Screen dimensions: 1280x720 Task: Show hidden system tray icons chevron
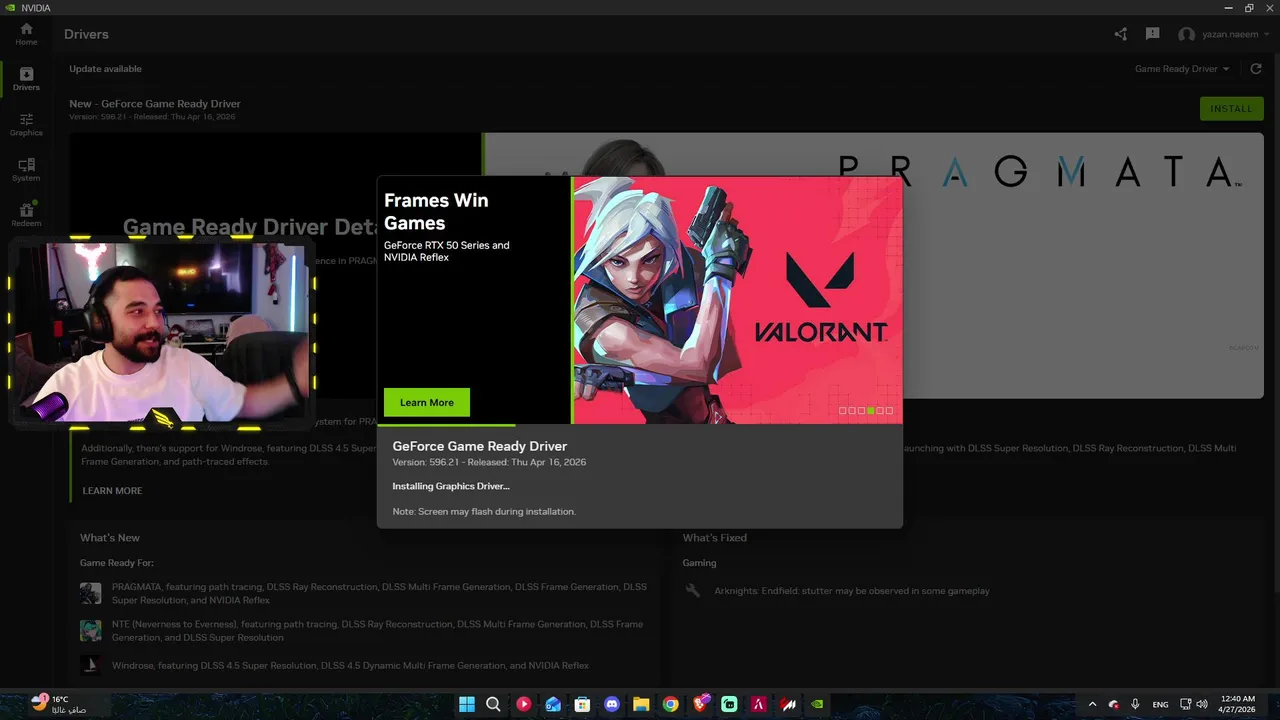pyautogui.click(x=1092, y=704)
